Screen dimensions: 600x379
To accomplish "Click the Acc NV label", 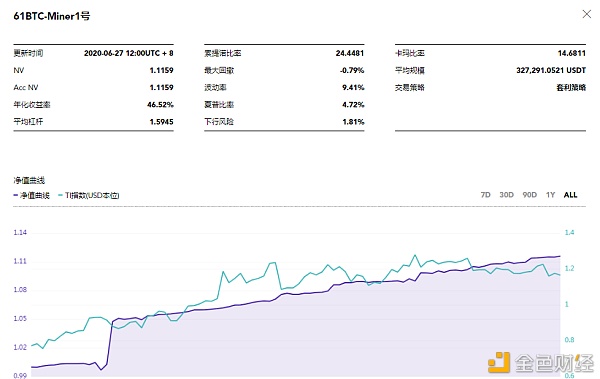I will pos(26,88).
